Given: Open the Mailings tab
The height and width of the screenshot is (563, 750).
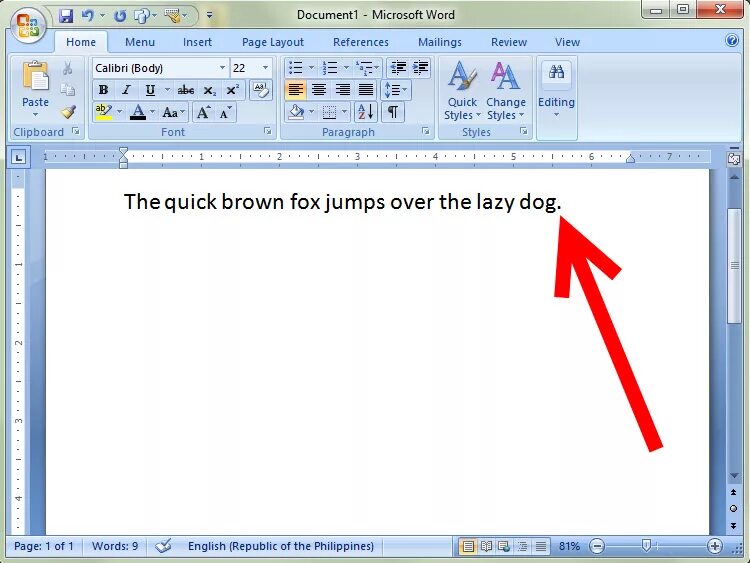Looking at the screenshot, I should coord(440,42).
